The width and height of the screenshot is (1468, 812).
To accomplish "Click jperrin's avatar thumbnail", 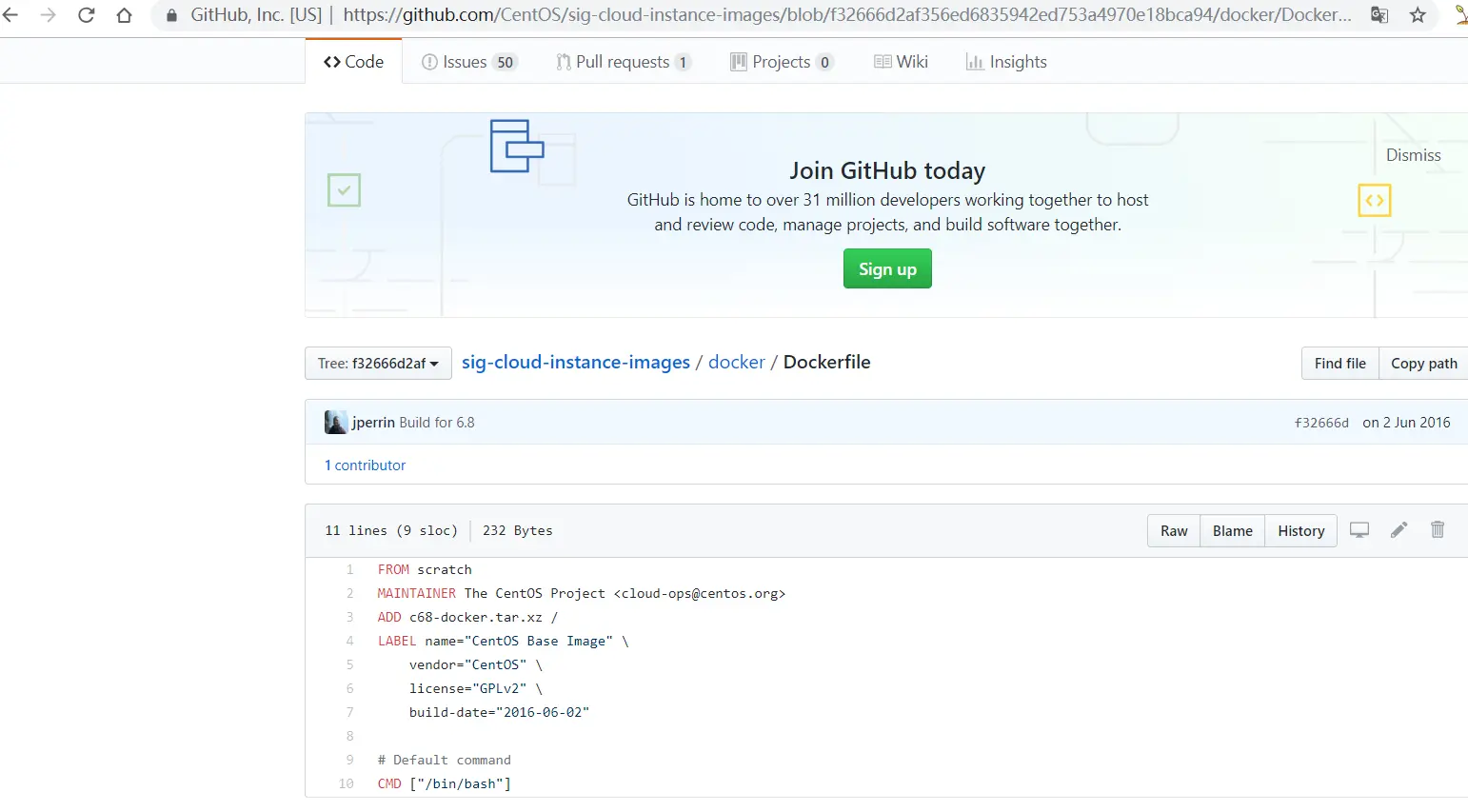I will [336, 422].
